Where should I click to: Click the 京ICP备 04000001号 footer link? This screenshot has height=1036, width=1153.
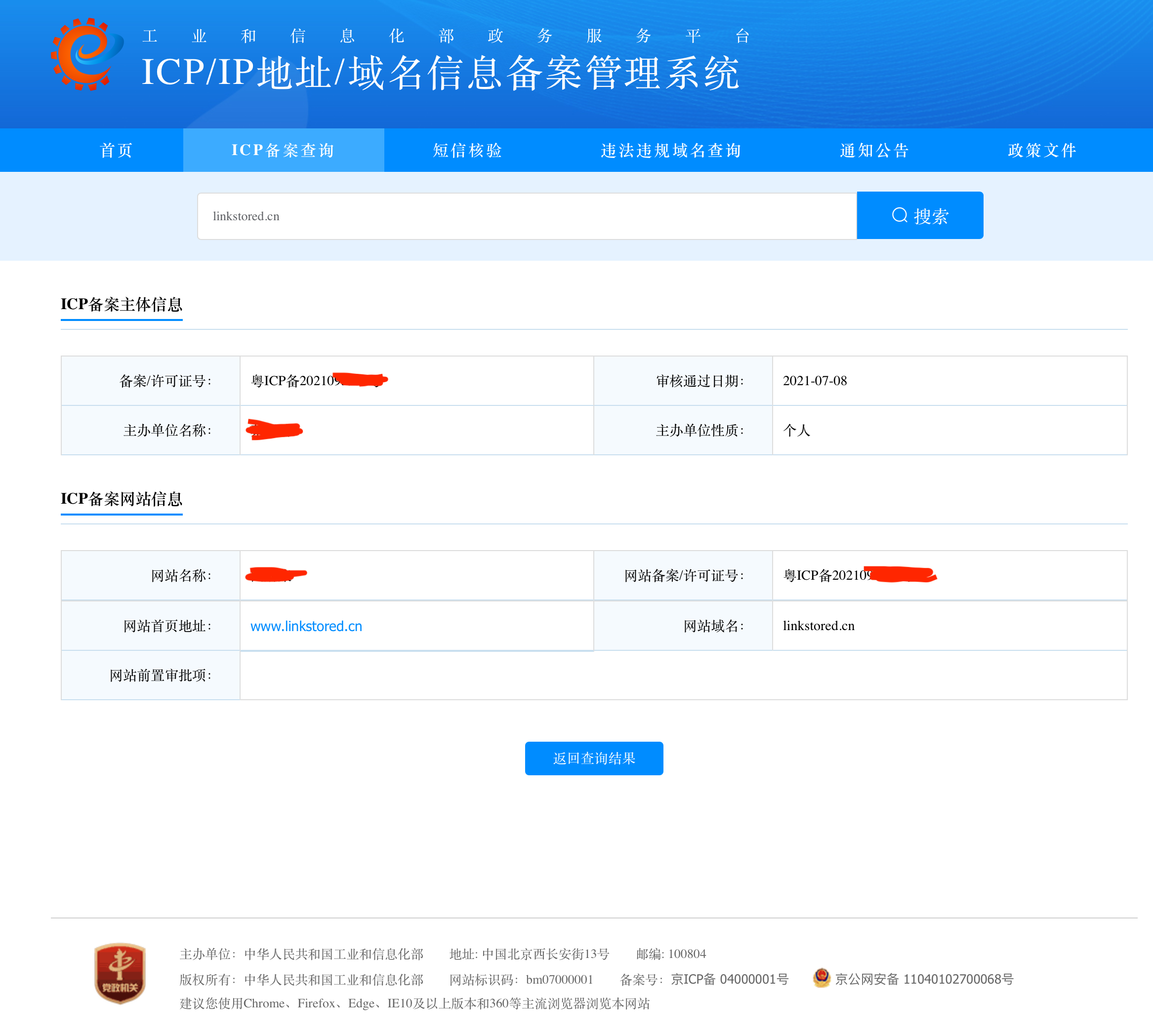coord(729,979)
